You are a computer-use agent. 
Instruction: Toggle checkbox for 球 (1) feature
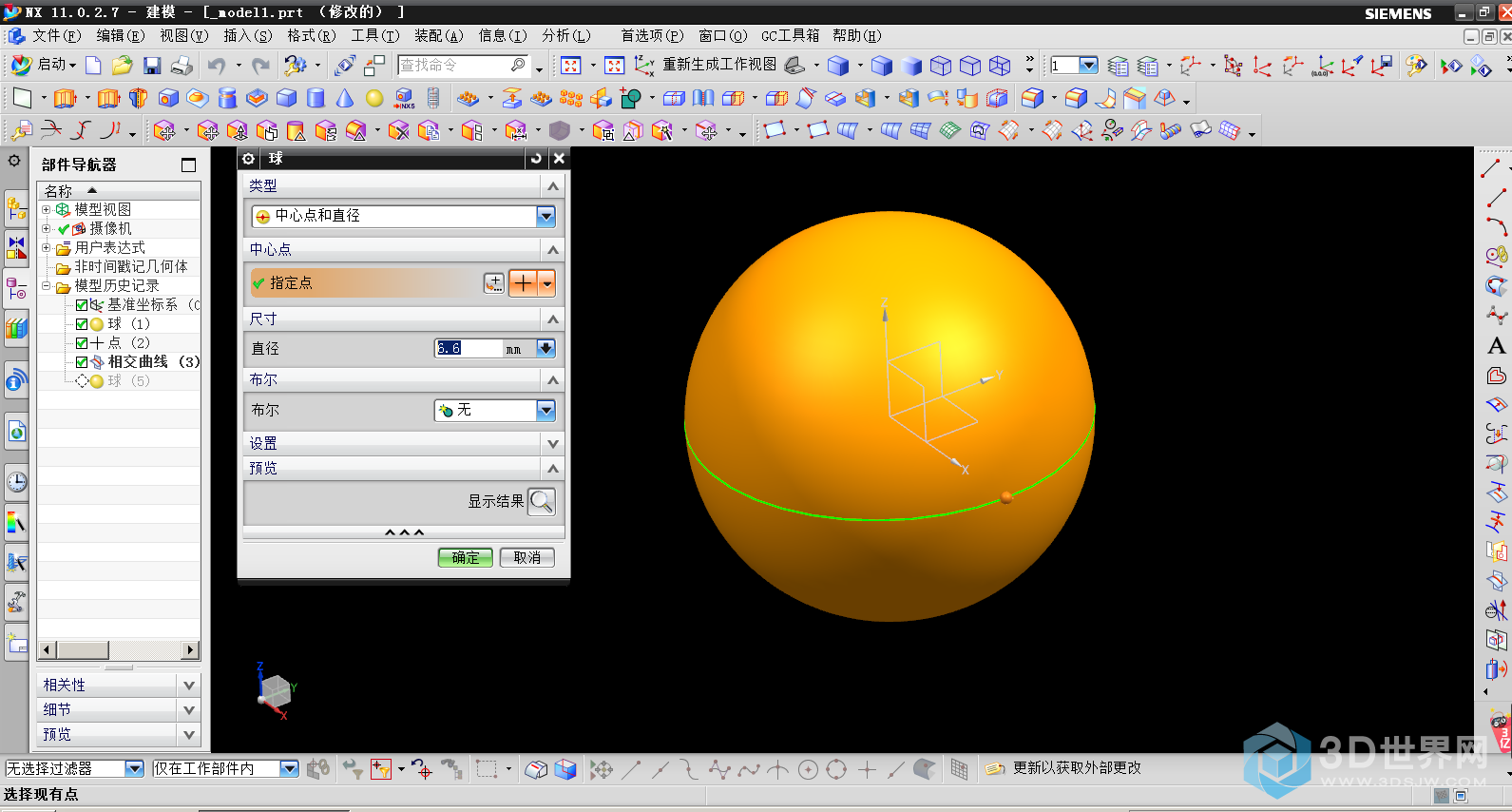click(x=82, y=324)
